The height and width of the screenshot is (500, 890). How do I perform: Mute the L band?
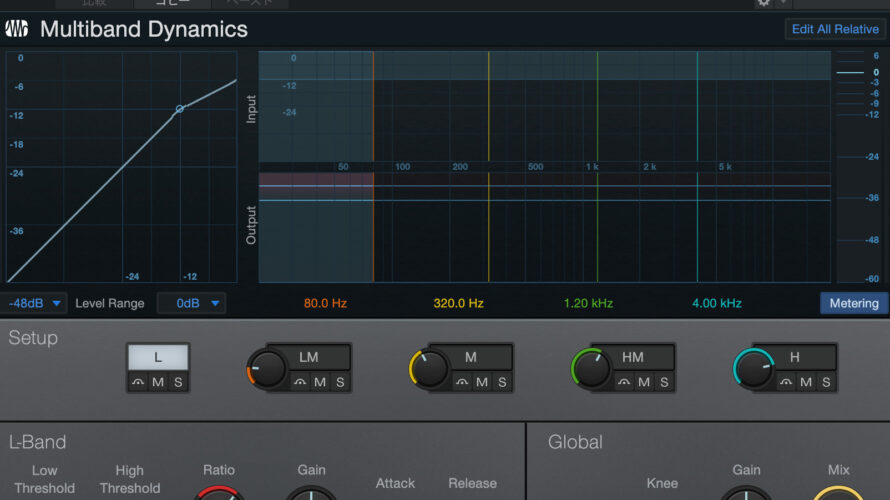158,383
